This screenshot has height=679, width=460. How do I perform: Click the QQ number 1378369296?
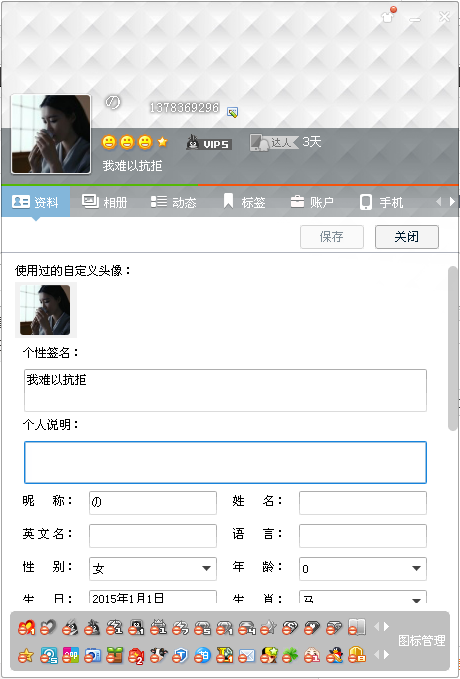(x=184, y=107)
